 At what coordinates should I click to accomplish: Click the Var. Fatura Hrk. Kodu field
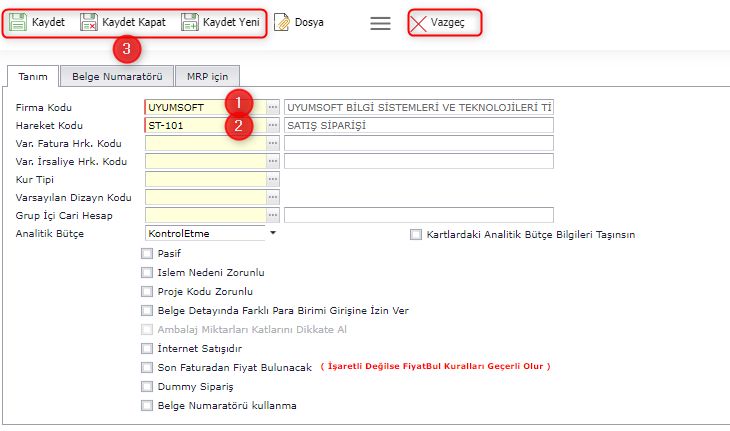[x=205, y=143]
